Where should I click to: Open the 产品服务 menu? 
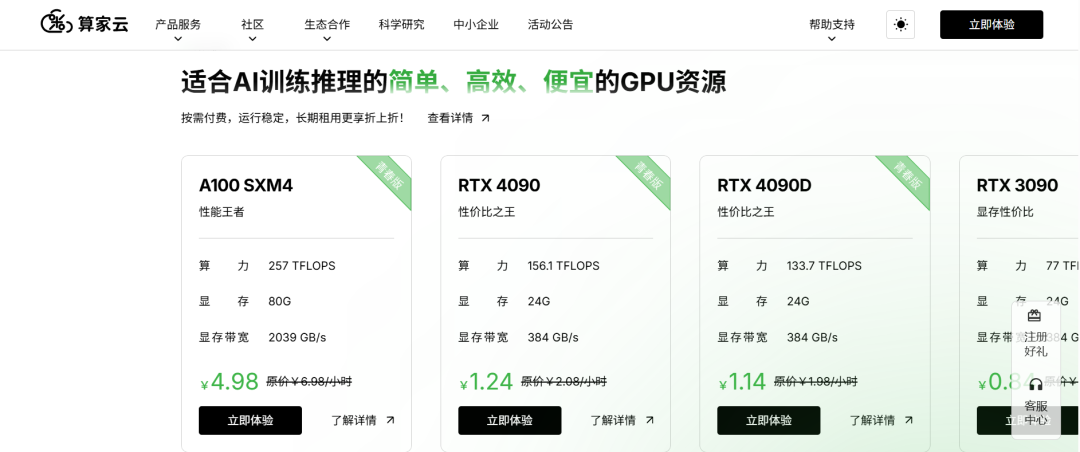coord(178,25)
